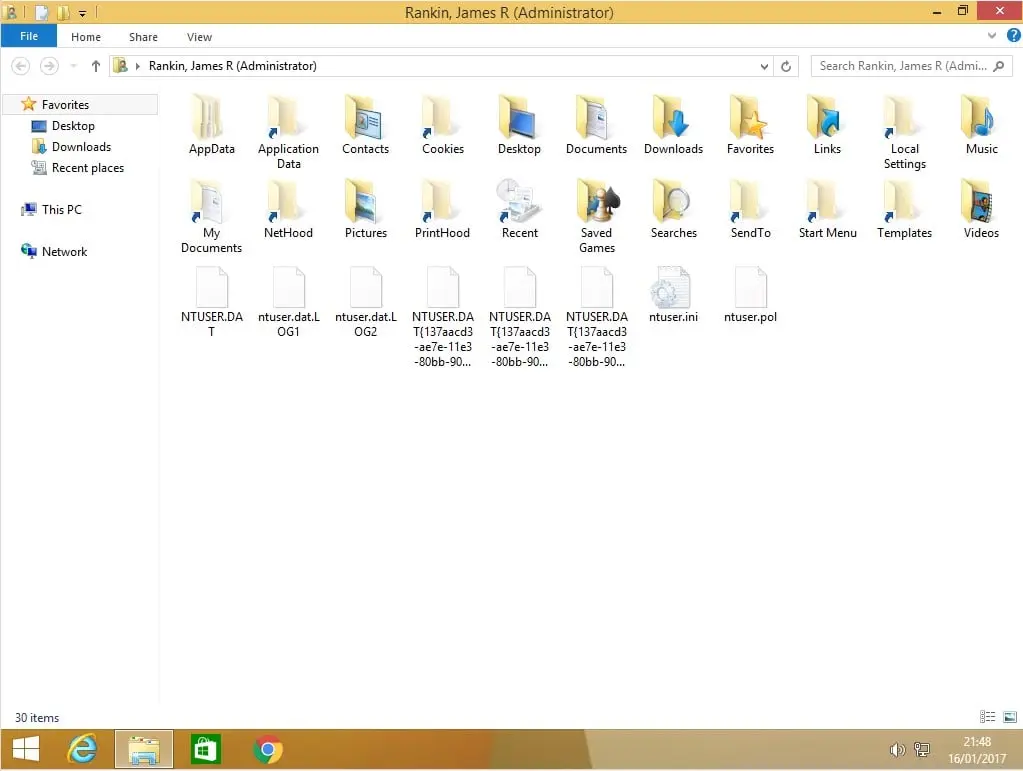1023x771 pixels.
Task: Launch Google Chrome from the taskbar
Action: coord(267,749)
